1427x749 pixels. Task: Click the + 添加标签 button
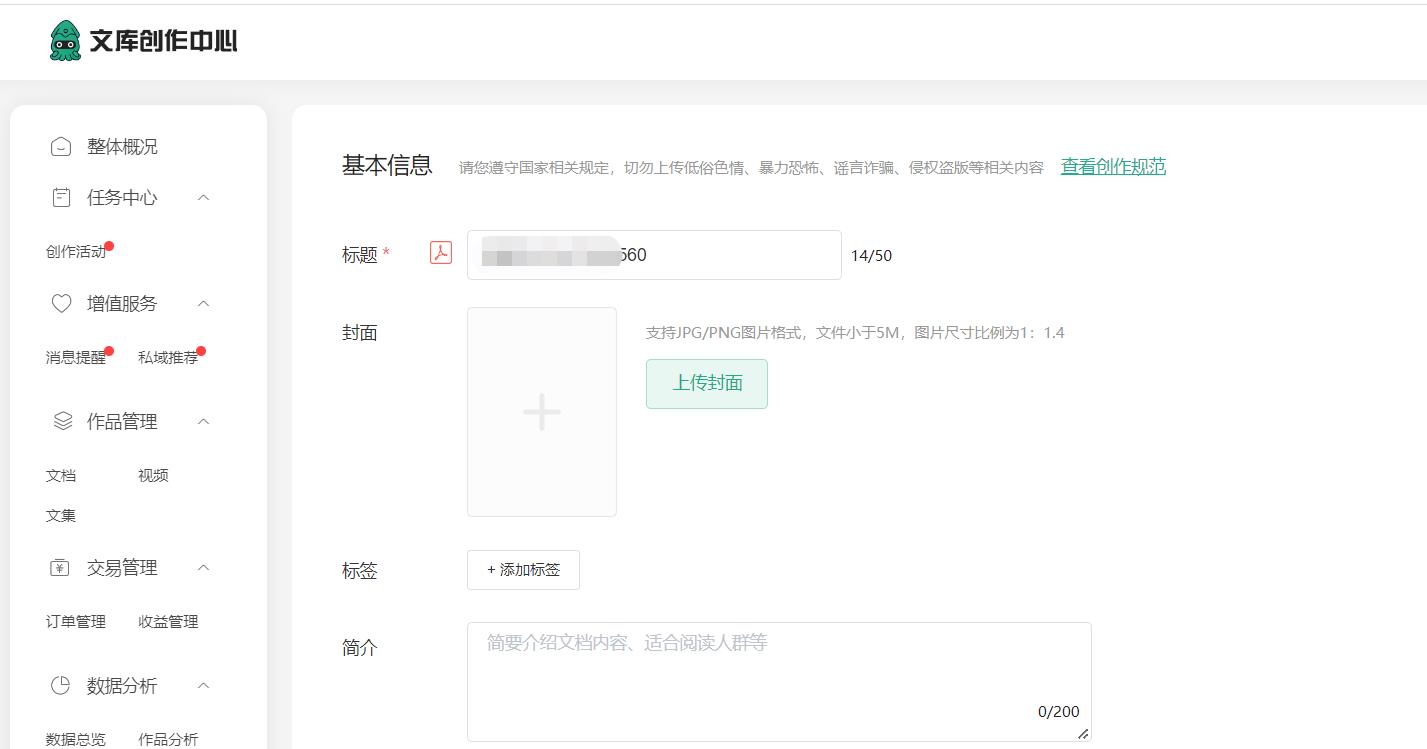(x=523, y=570)
